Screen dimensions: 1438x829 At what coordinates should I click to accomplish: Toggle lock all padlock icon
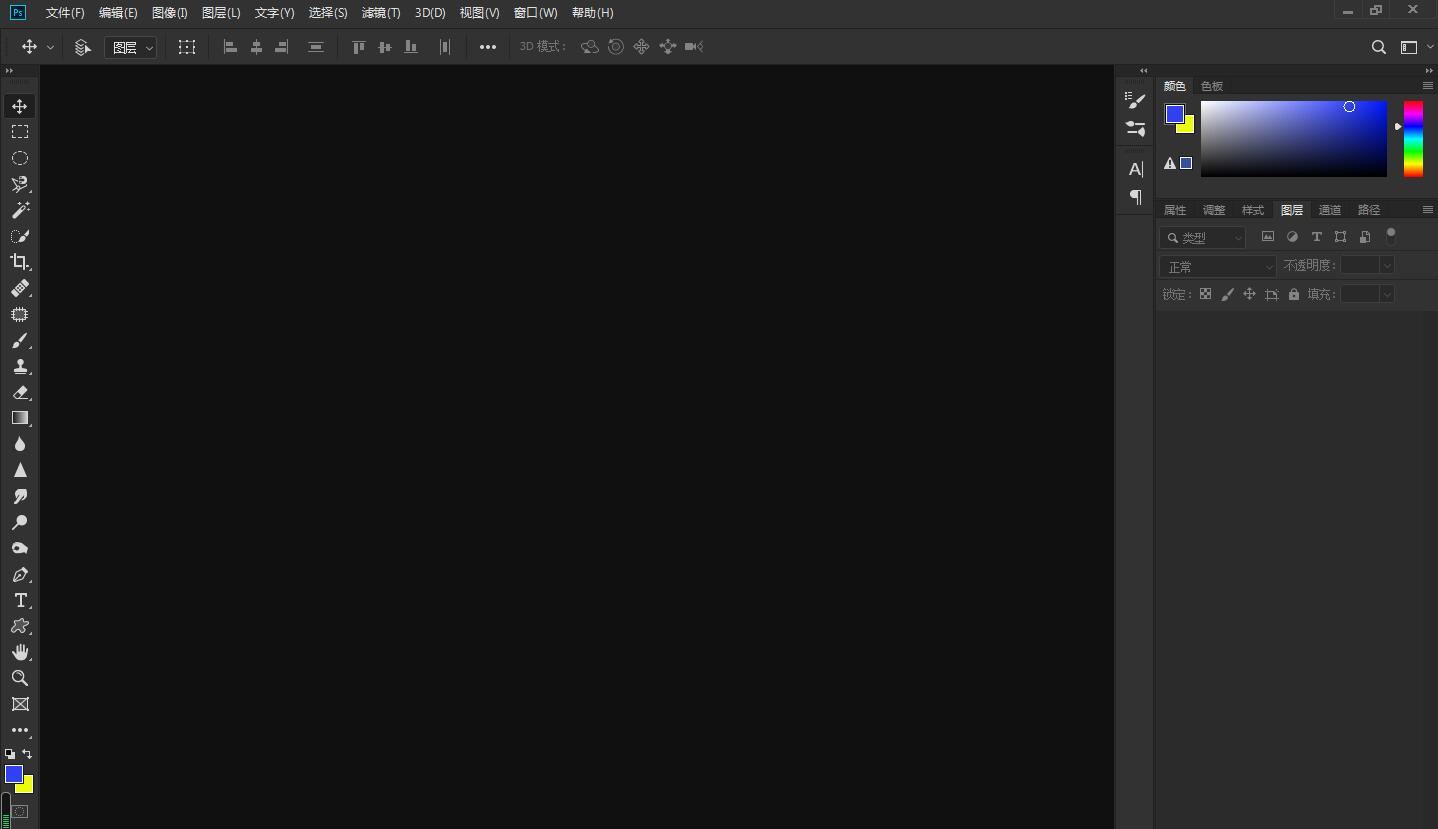point(1294,294)
